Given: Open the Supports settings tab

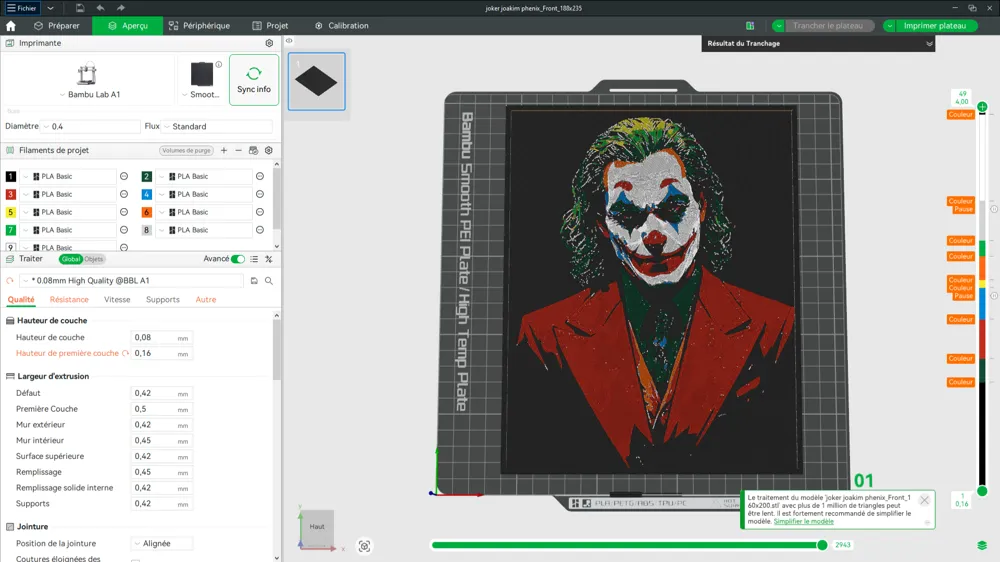Looking at the screenshot, I should coord(163,300).
